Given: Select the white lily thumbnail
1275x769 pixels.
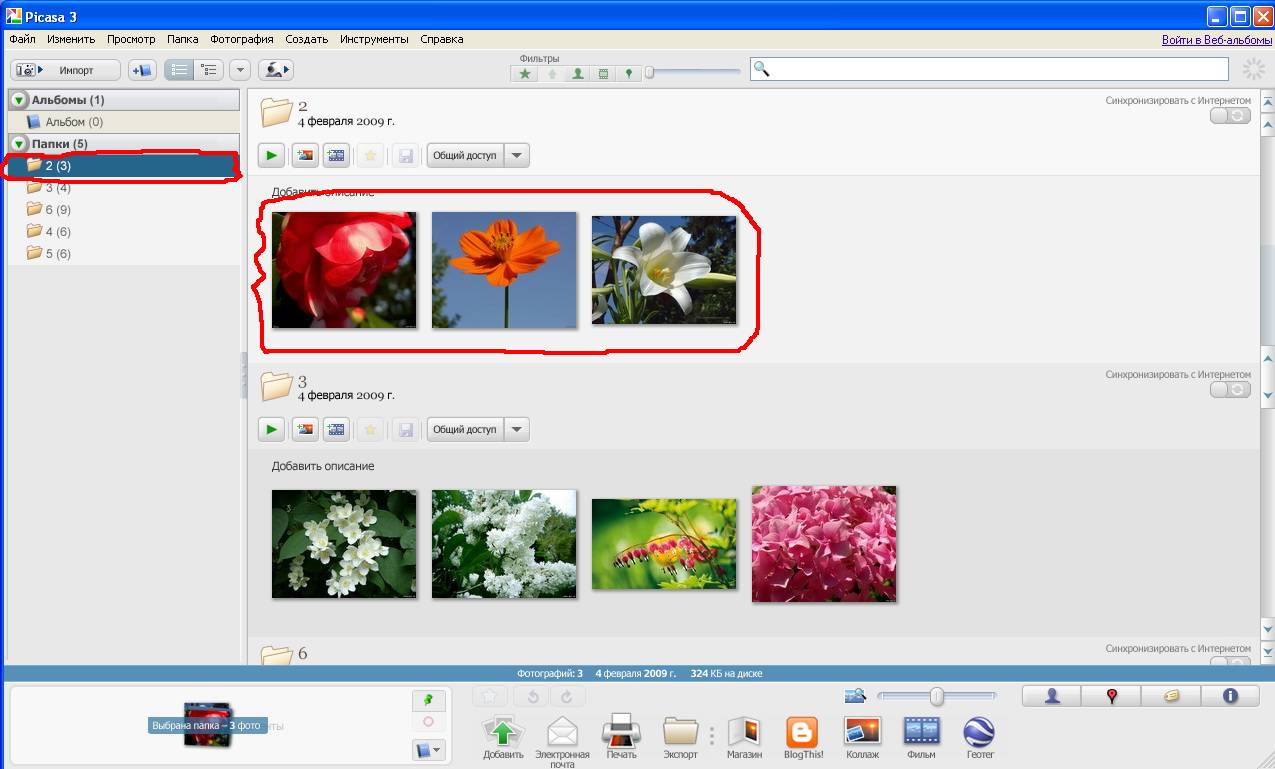Looking at the screenshot, I should click(x=664, y=270).
